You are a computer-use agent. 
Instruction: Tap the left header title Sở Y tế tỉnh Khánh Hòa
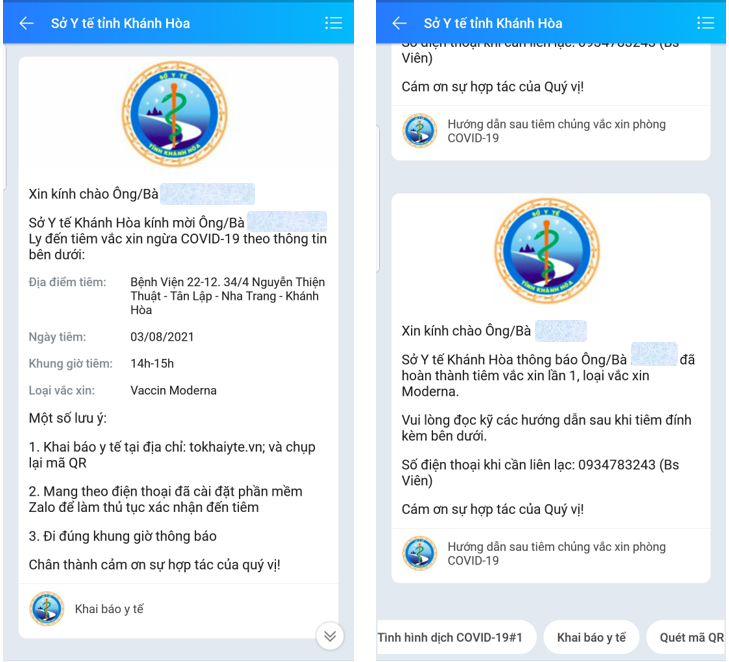click(120, 23)
